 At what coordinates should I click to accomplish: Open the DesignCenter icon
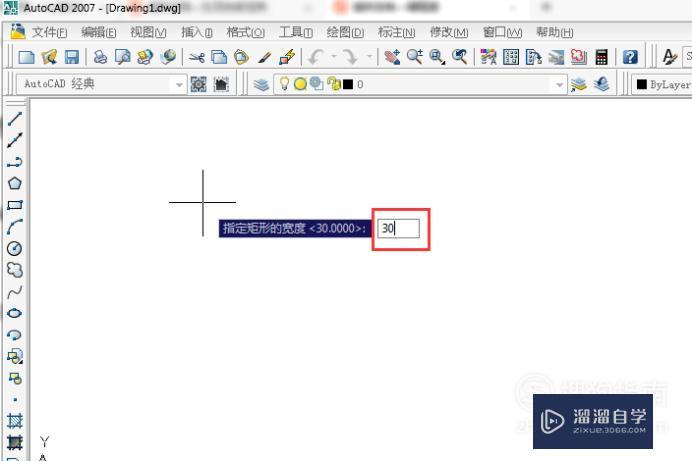[511, 57]
